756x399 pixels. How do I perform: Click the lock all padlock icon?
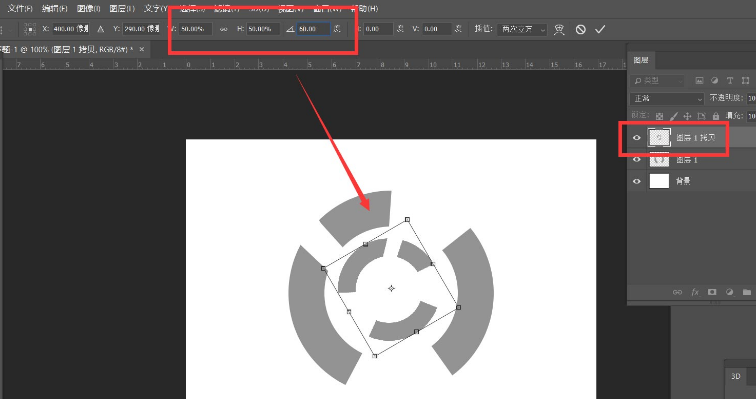tap(716, 116)
